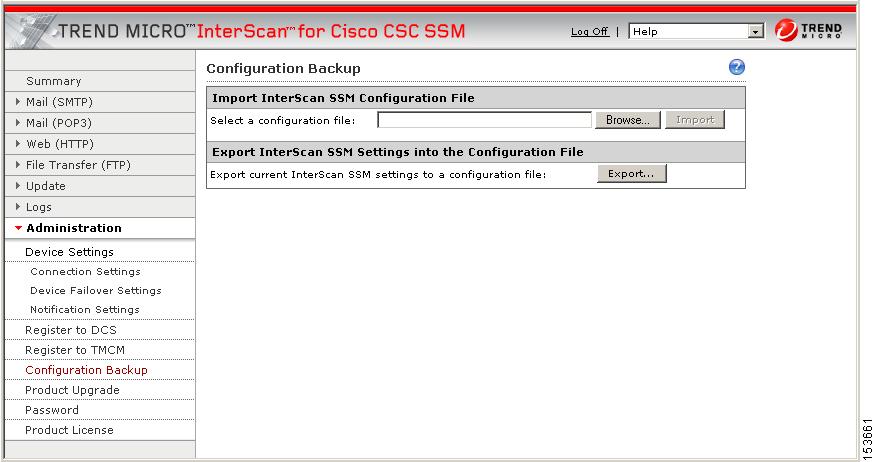The width and height of the screenshot is (875, 462).
Task: Open the Help dropdown arrow
Action: pyautogui.click(x=755, y=32)
